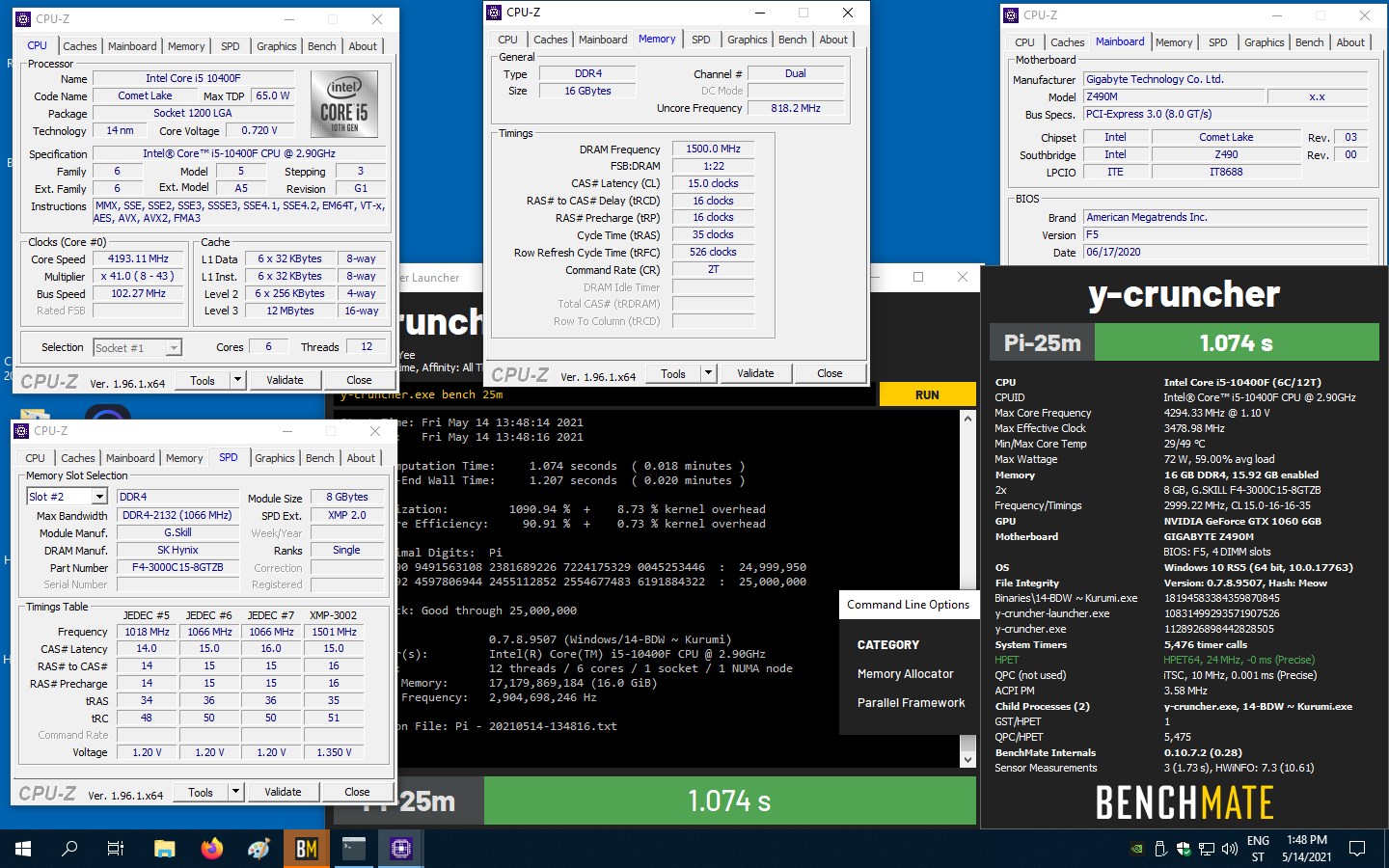Click Validate in CPU-Z SPD window
Viewport: 1389px width, 868px height.
[x=283, y=792]
